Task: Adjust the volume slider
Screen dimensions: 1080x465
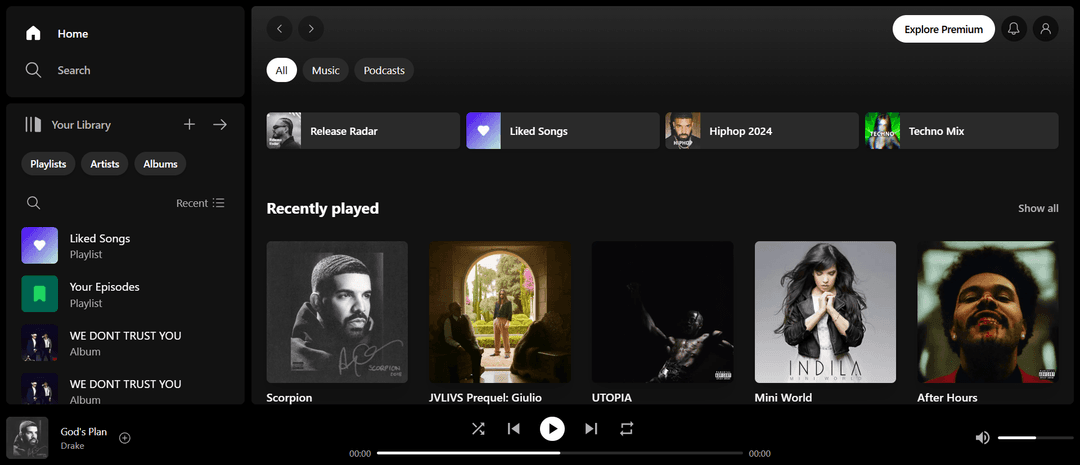Action: [1035, 437]
